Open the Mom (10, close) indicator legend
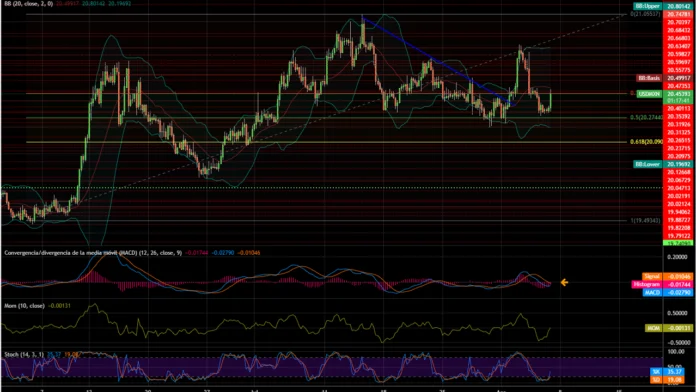Screen dimensions: 696x392 coord(24,306)
